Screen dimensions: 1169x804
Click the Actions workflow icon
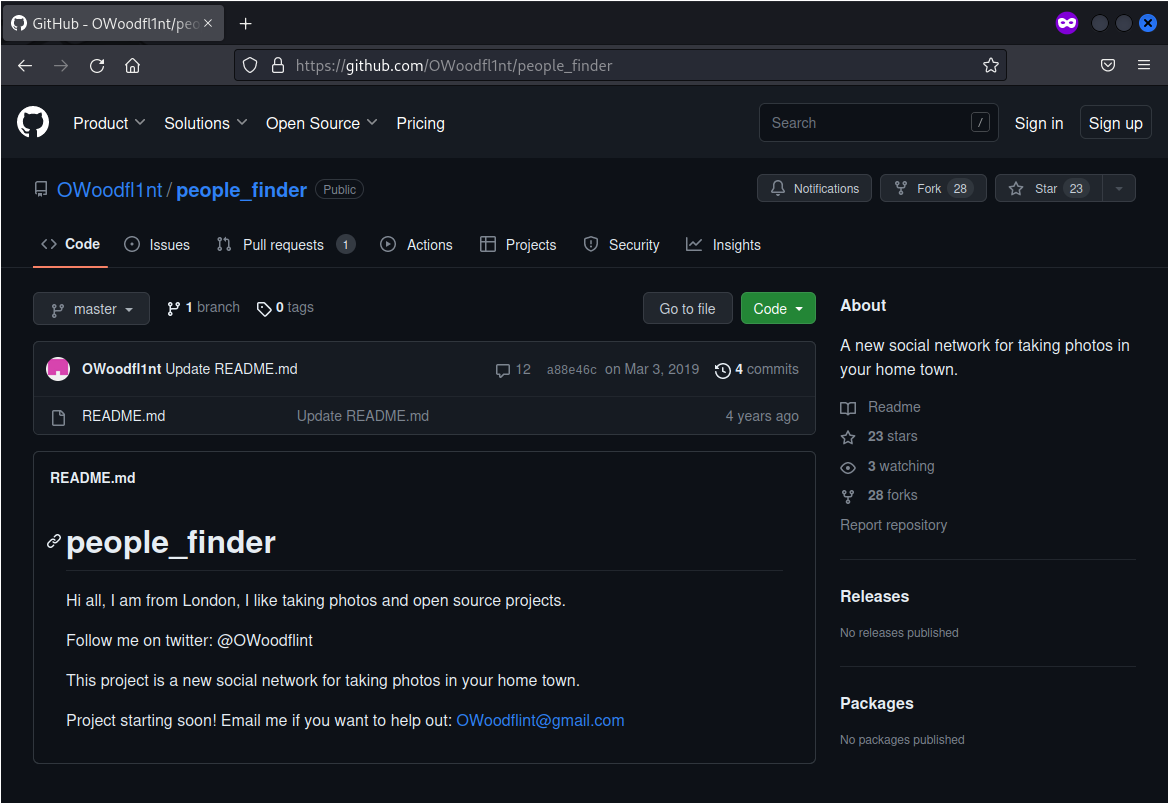tap(389, 244)
